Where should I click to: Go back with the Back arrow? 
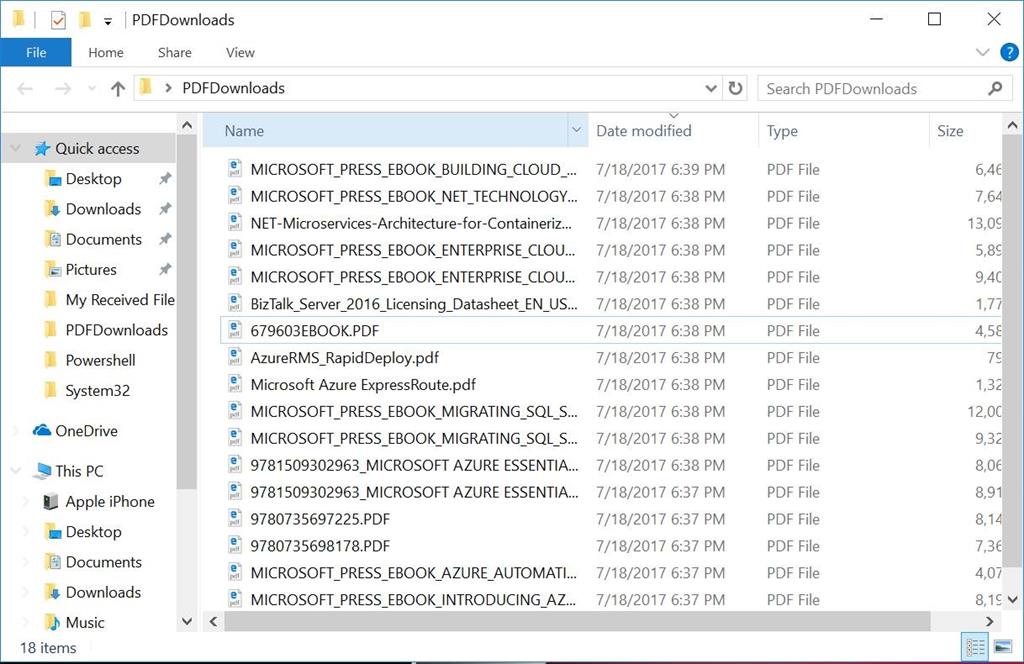click(25, 88)
